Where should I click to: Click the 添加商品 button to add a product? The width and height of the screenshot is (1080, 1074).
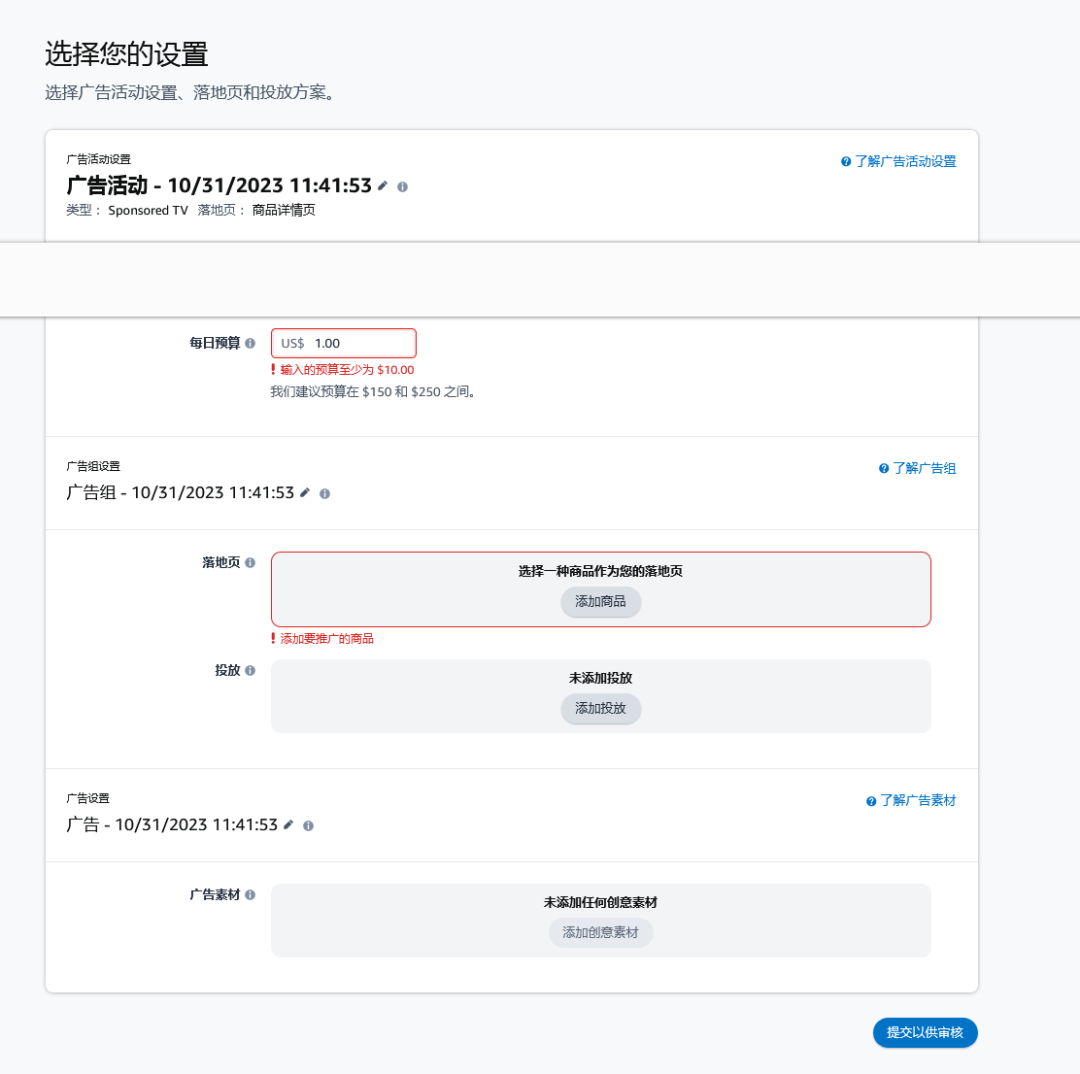tap(600, 602)
